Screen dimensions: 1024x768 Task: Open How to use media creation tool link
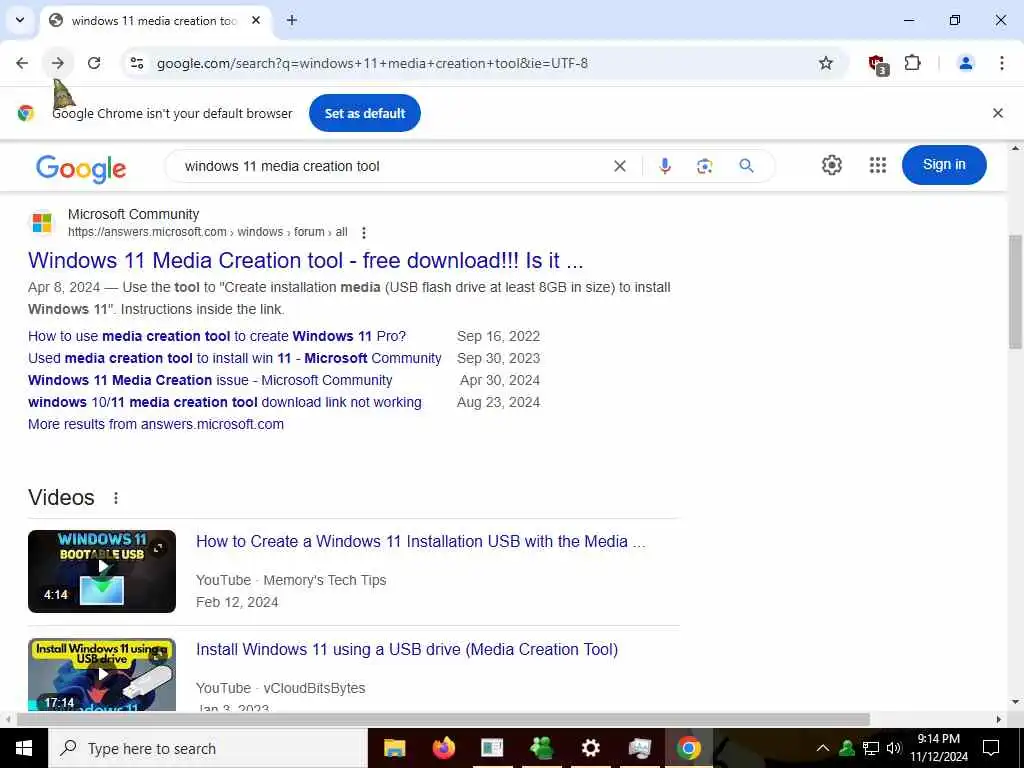point(217,336)
